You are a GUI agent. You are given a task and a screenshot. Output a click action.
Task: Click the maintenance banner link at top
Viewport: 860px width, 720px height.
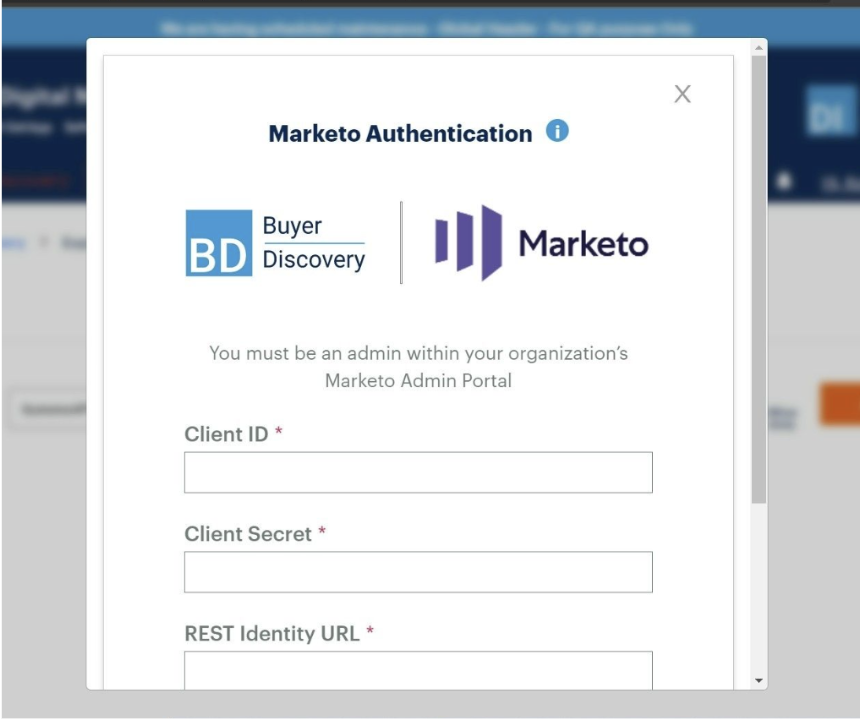pyautogui.click(x=430, y=29)
